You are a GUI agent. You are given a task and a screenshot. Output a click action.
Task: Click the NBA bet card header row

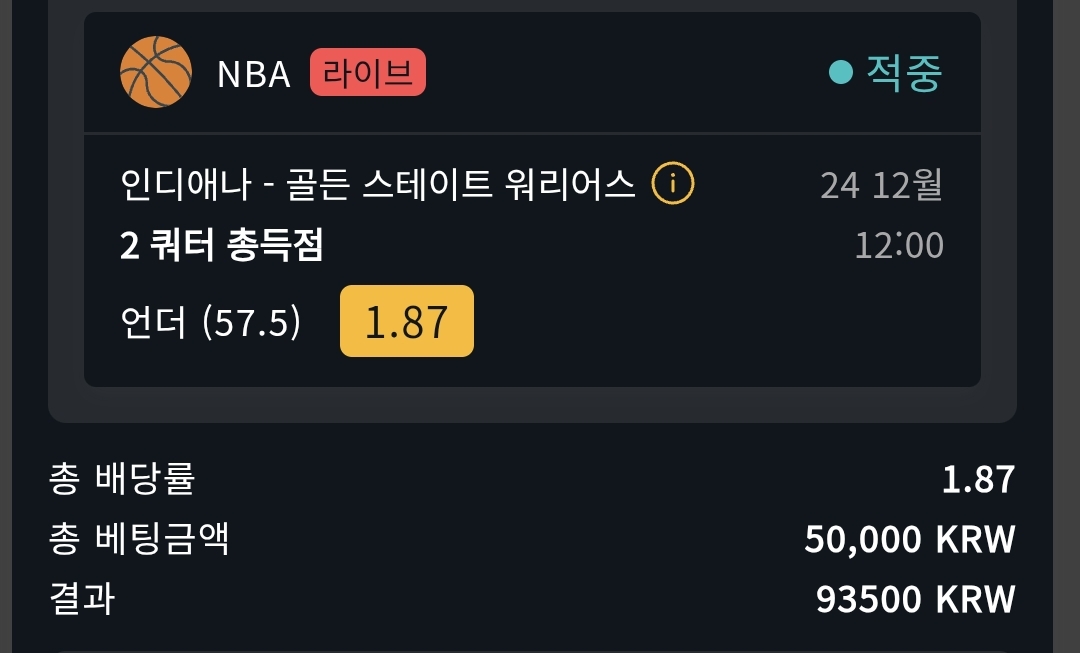click(x=532, y=72)
